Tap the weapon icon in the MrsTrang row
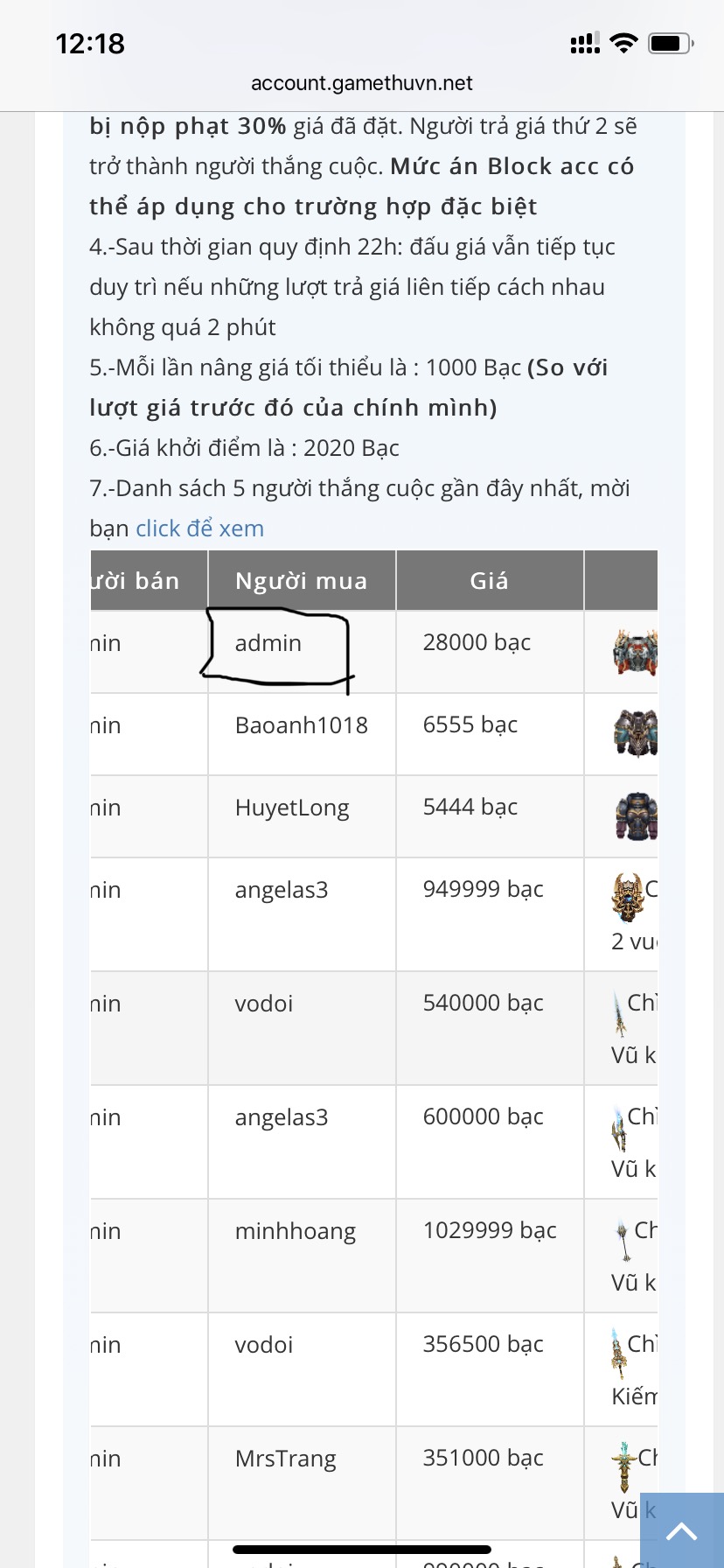Image resolution: width=724 pixels, height=1568 pixels. tap(623, 1466)
